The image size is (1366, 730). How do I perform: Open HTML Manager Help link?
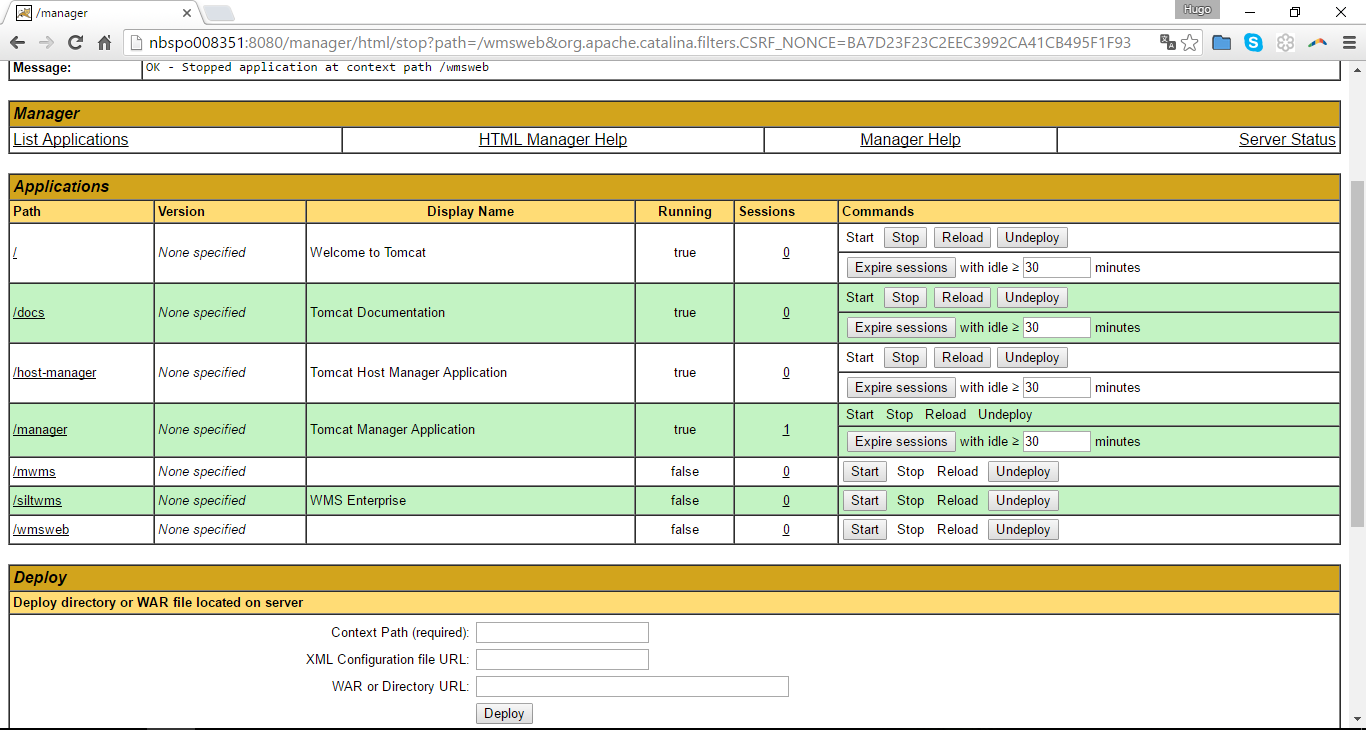[553, 140]
